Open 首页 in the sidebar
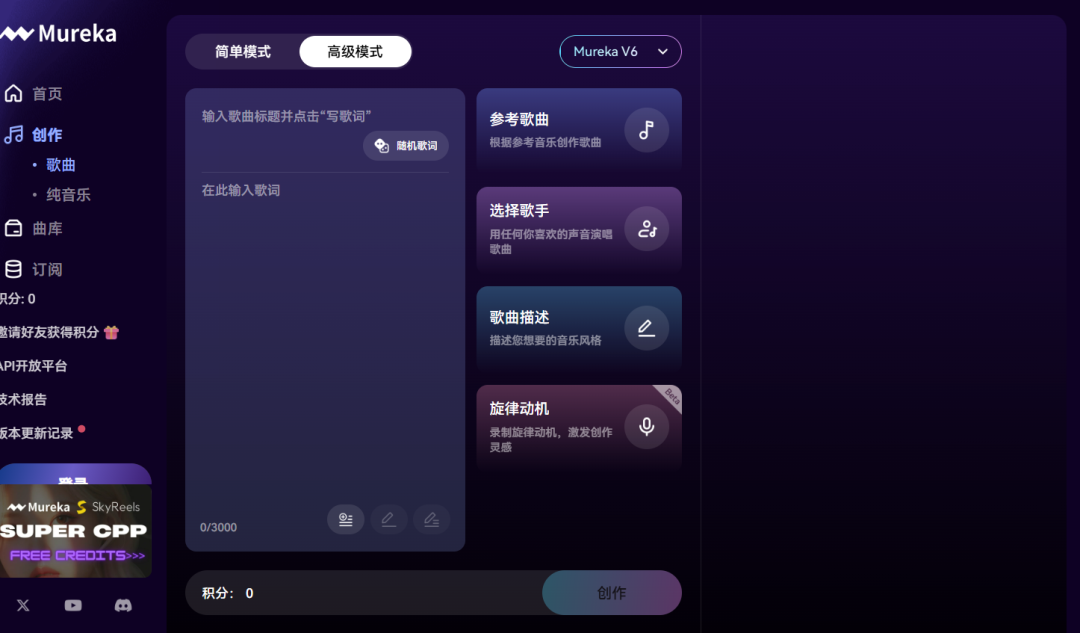Viewport: 1080px width, 633px height. point(47,94)
